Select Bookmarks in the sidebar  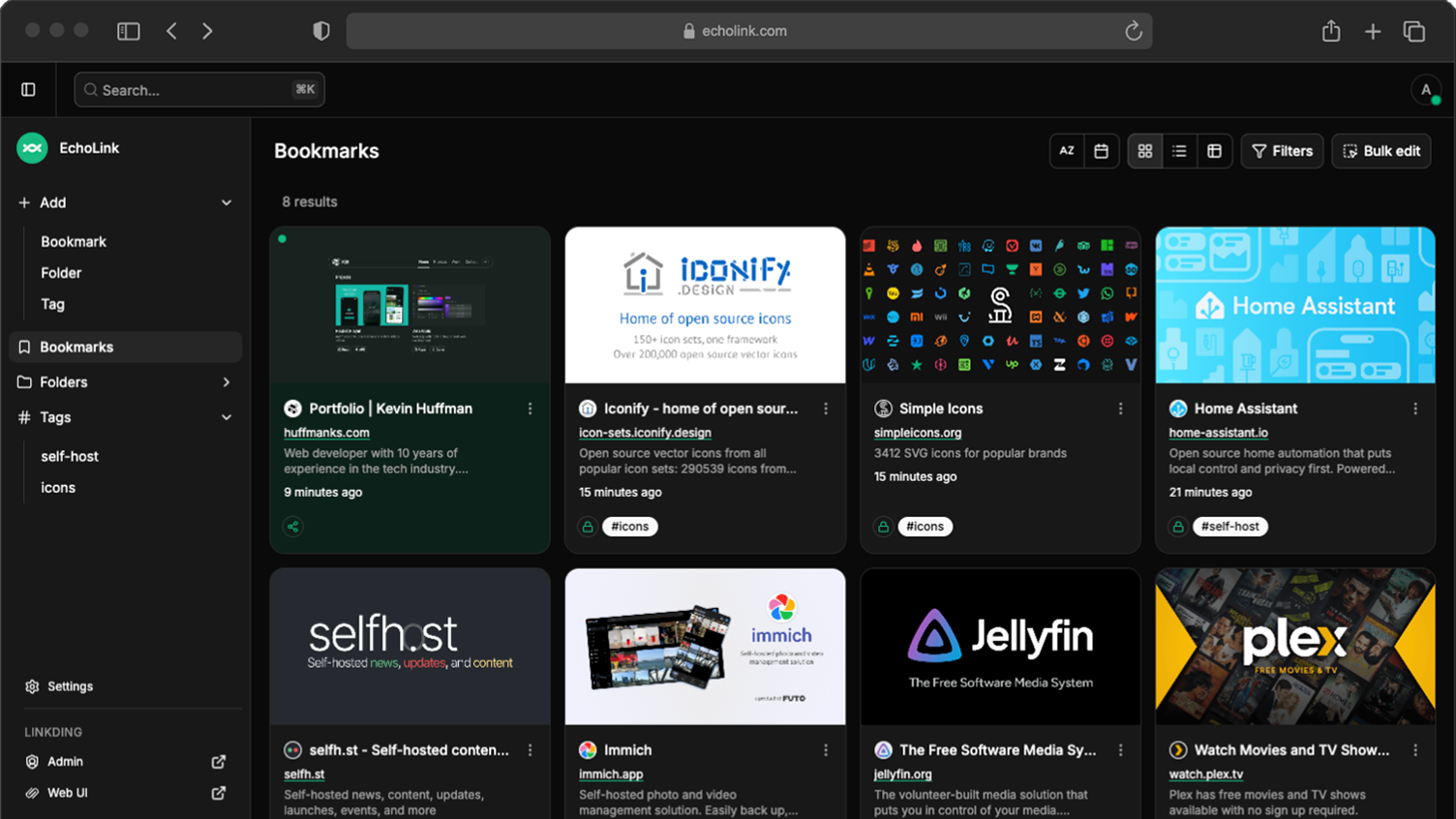pos(125,348)
